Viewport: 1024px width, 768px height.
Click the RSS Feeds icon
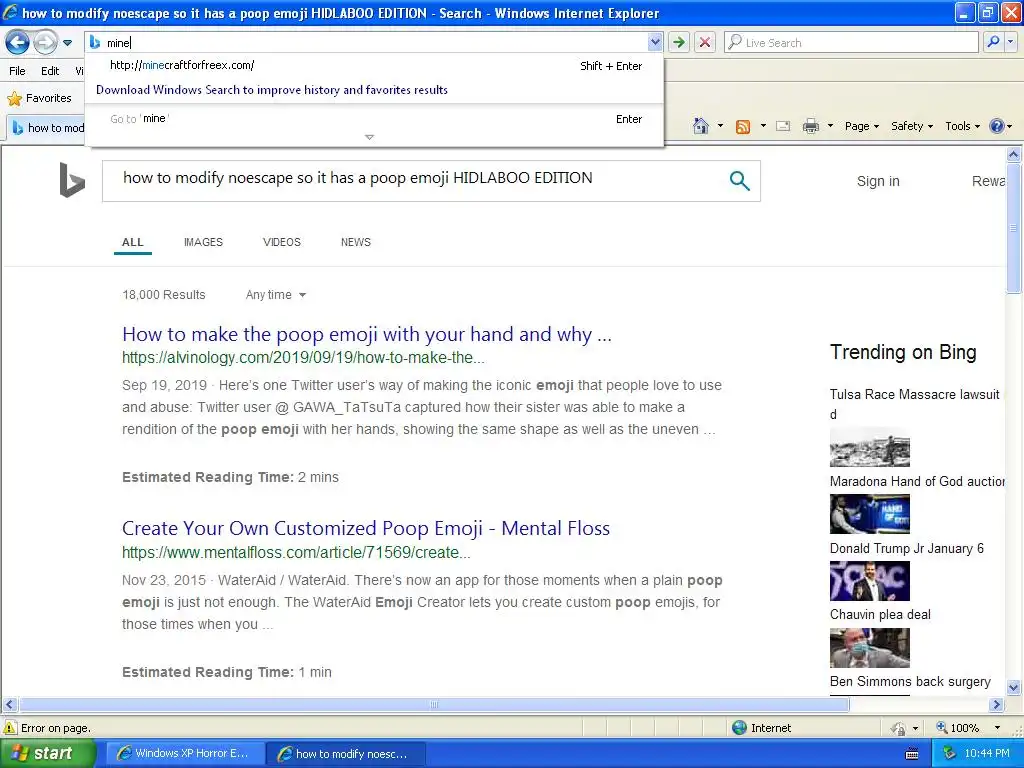click(743, 127)
